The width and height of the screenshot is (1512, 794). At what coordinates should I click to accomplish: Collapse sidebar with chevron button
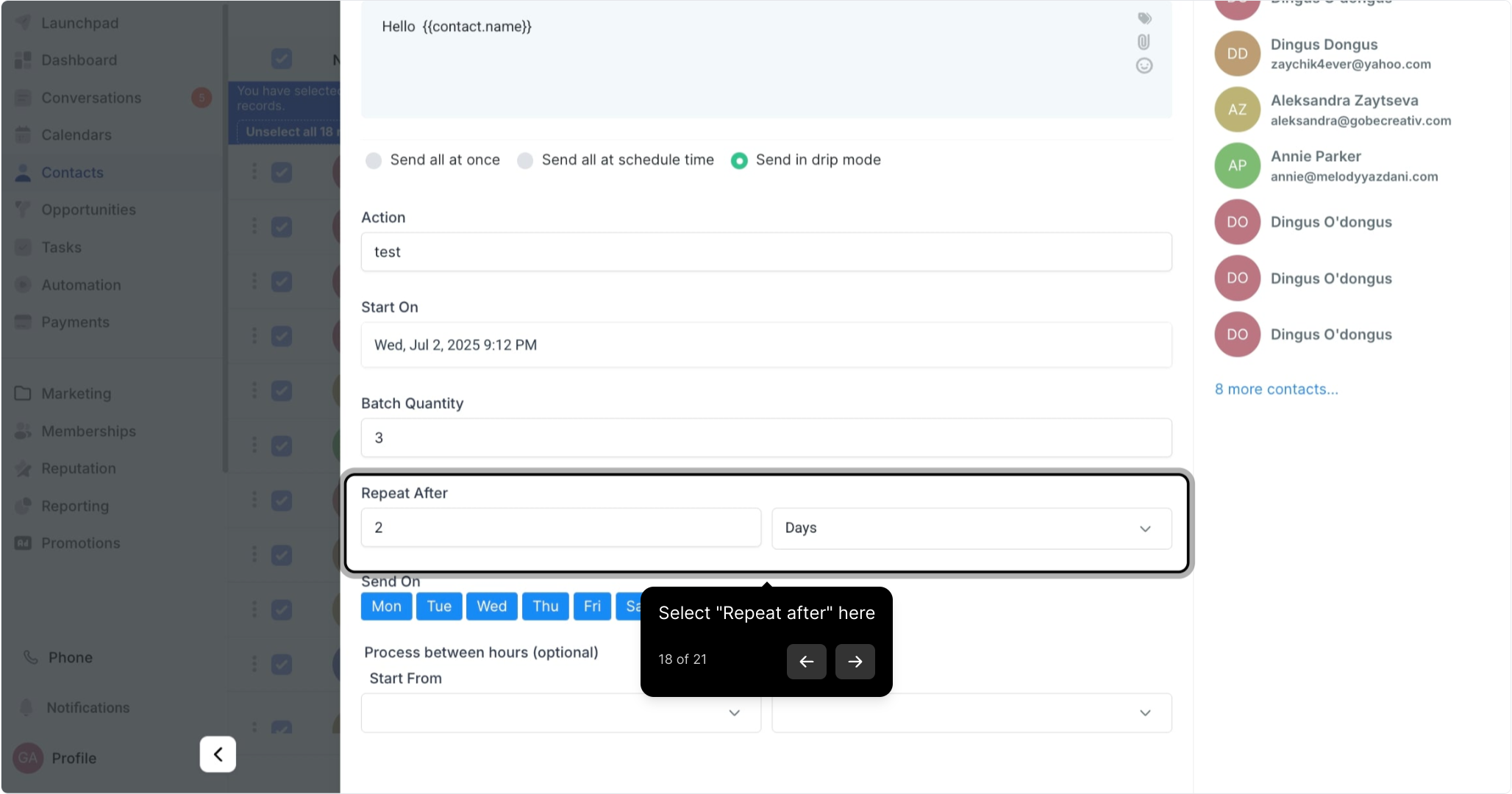[x=218, y=754]
